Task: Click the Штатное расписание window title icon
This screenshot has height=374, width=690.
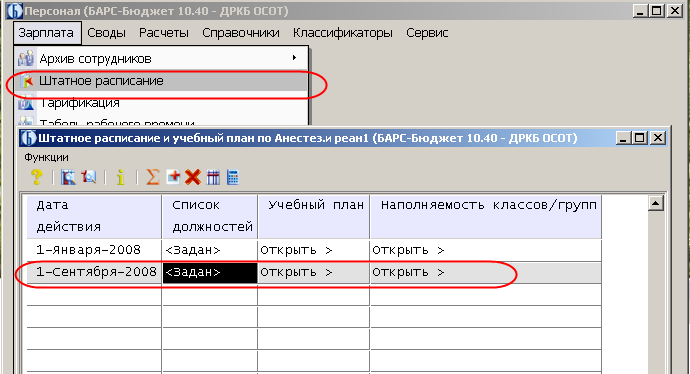Action: (x=29, y=138)
